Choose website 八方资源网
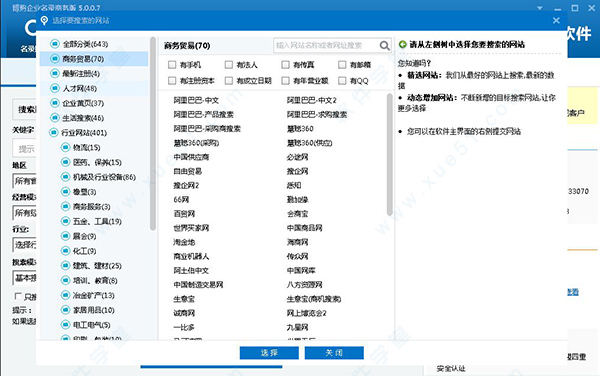The height and width of the screenshot is (376, 600). click(x=304, y=285)
